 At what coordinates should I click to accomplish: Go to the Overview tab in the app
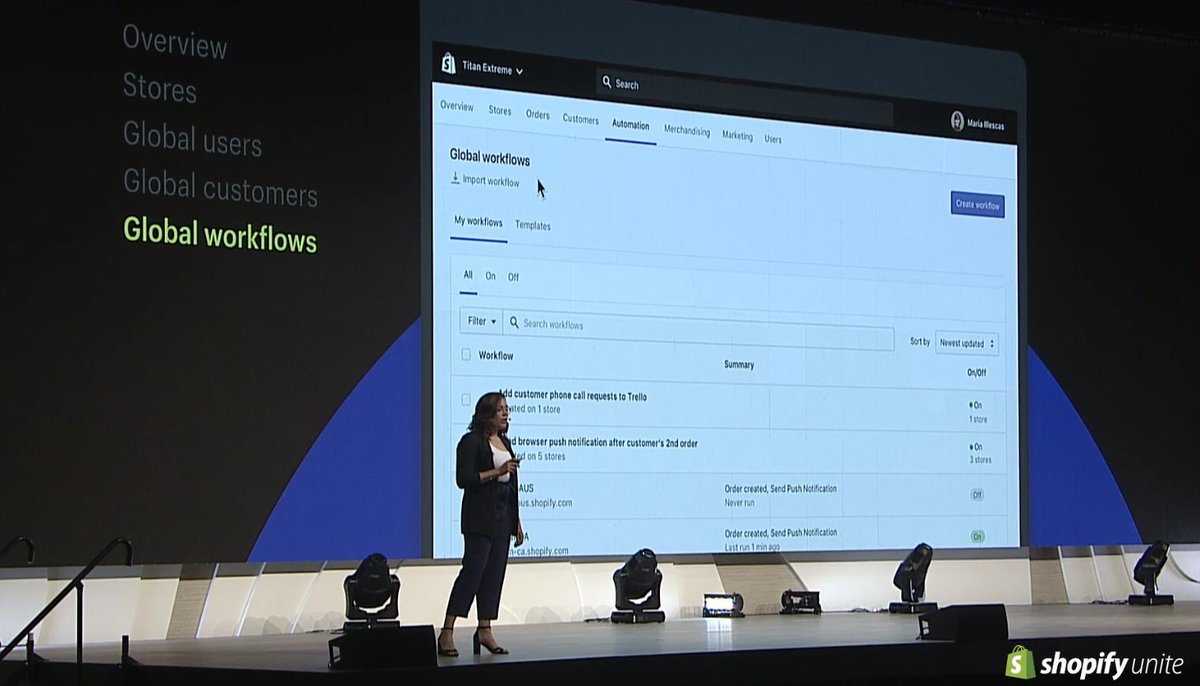tap(457, 106)
